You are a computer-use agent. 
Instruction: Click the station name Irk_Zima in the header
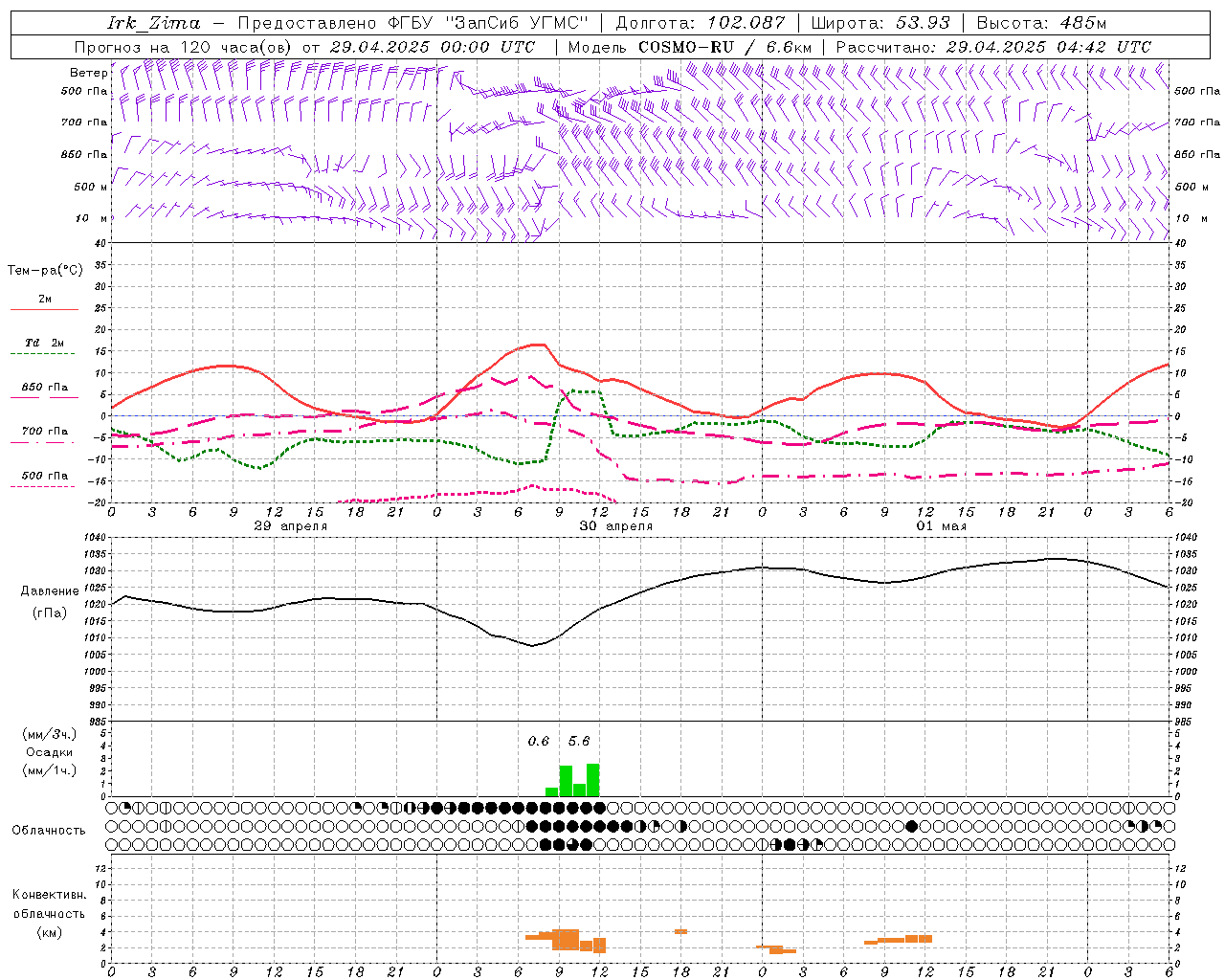(x=154, y=23)
